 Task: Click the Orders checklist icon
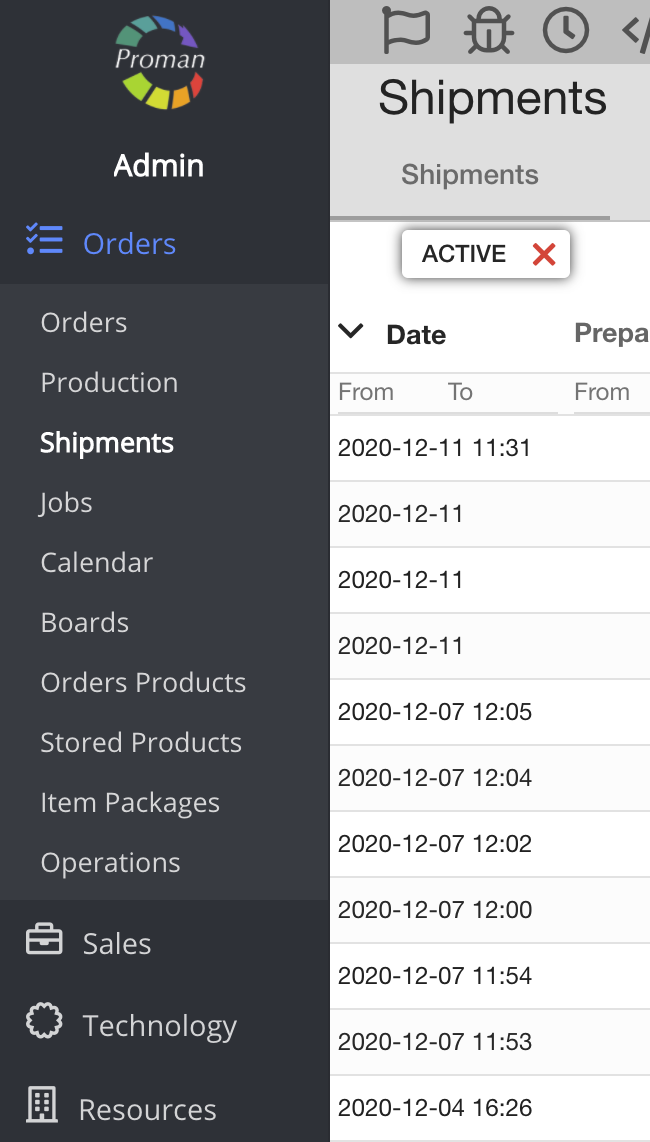click(x=44, y=240)
